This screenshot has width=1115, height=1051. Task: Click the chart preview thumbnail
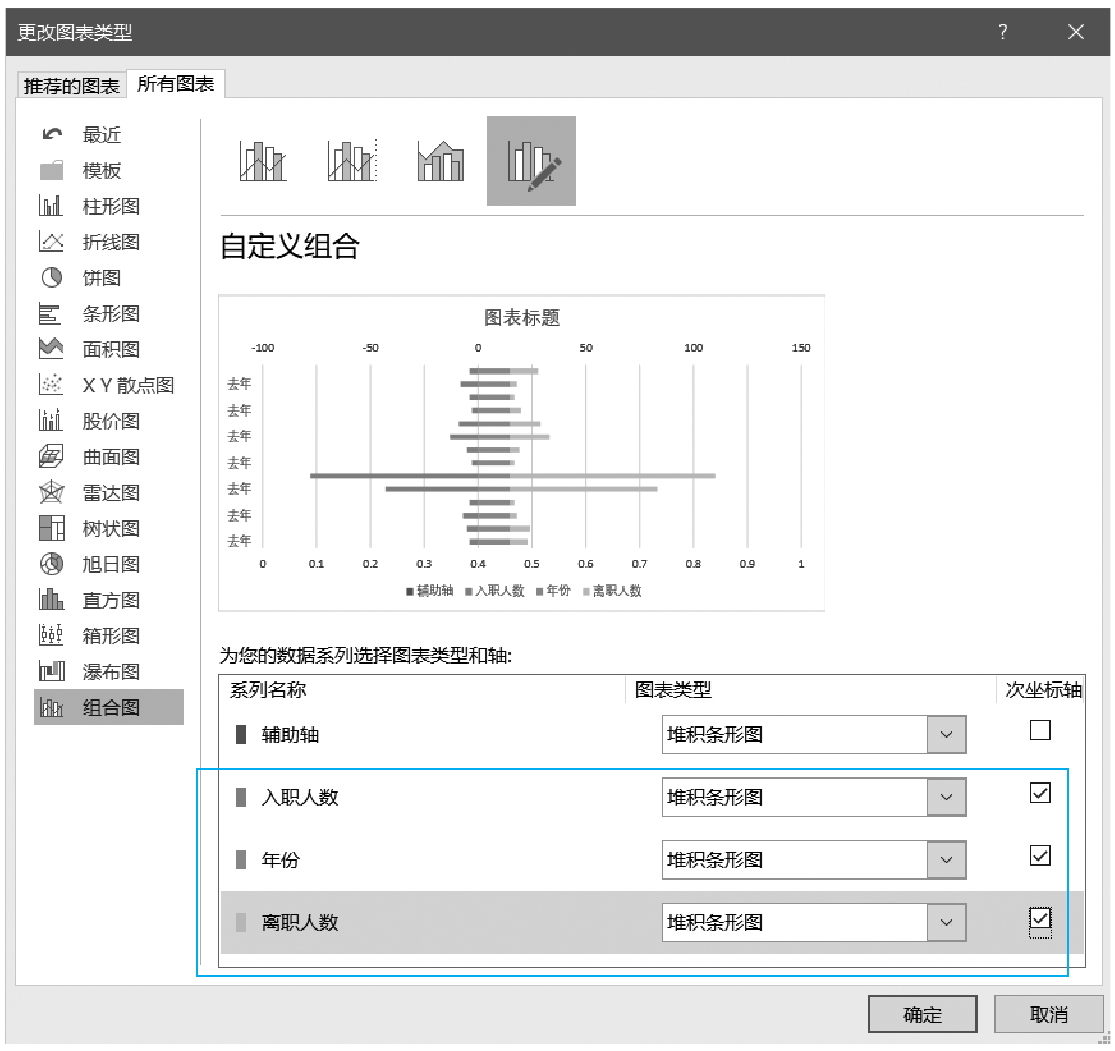(x=521, y=452)
